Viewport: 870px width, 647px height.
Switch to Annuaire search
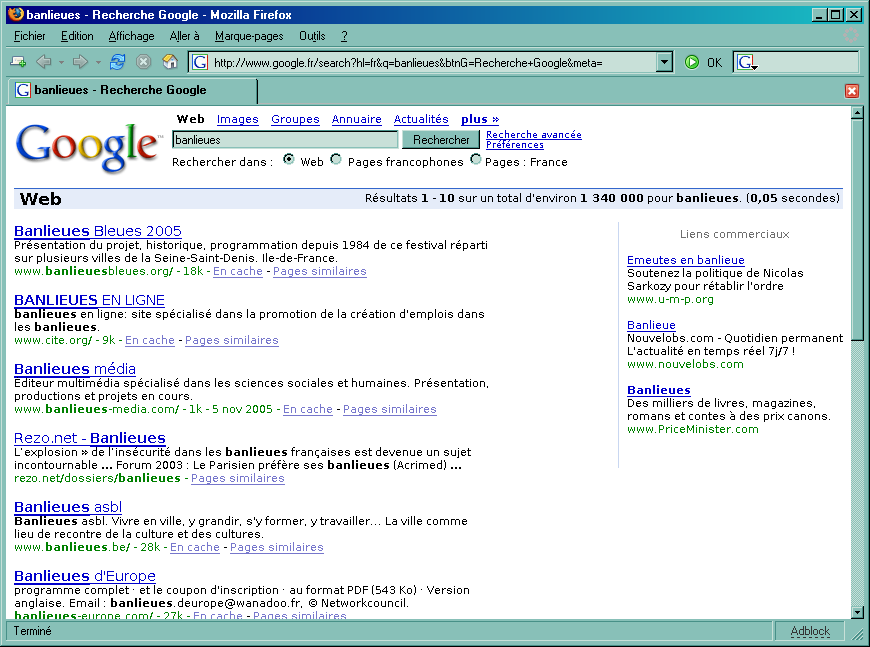pyautogui.click(x=357, y=119)
